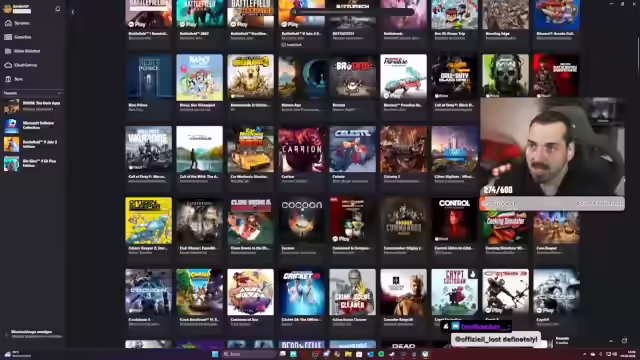Click the taskbar Search box
The image size is (640, 360).
(x=249, y=354)
